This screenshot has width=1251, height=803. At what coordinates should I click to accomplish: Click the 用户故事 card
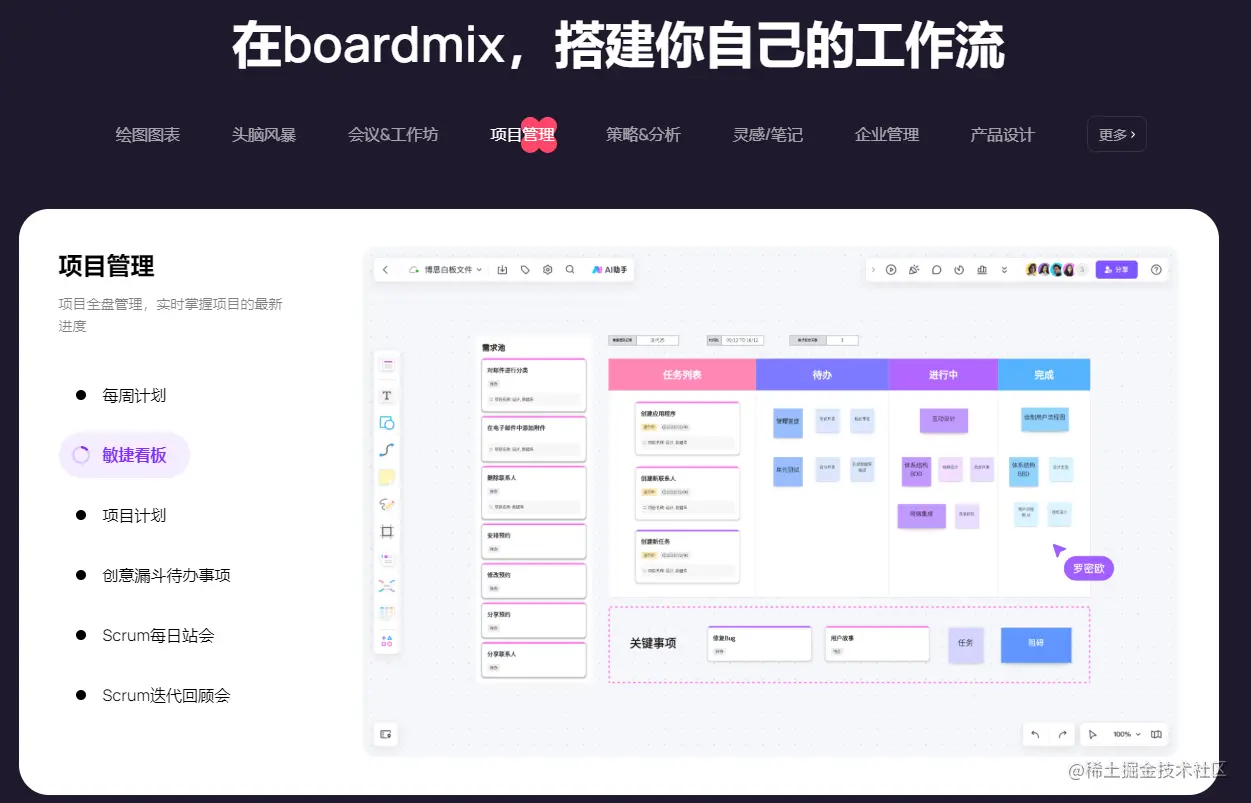tap(877, 643)
